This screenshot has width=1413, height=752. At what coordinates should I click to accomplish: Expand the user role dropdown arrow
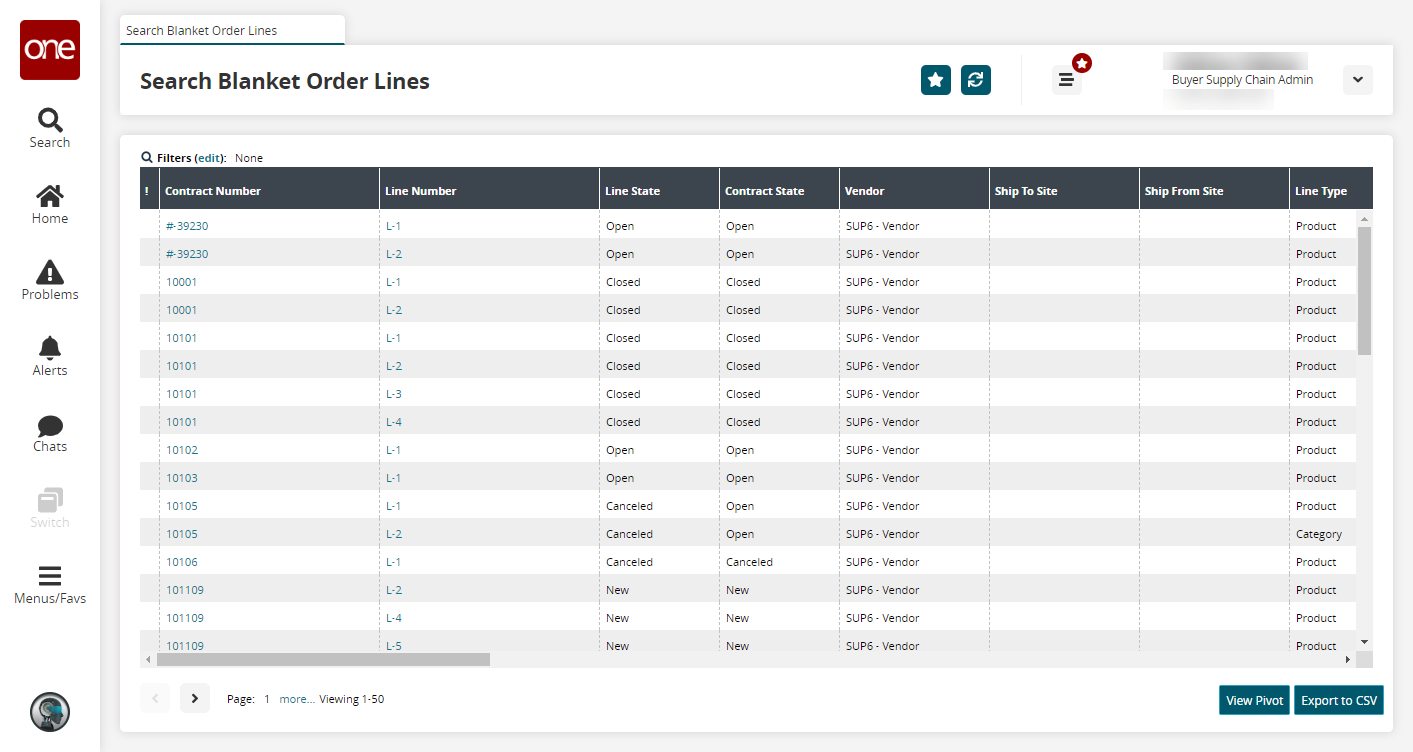1358,80
